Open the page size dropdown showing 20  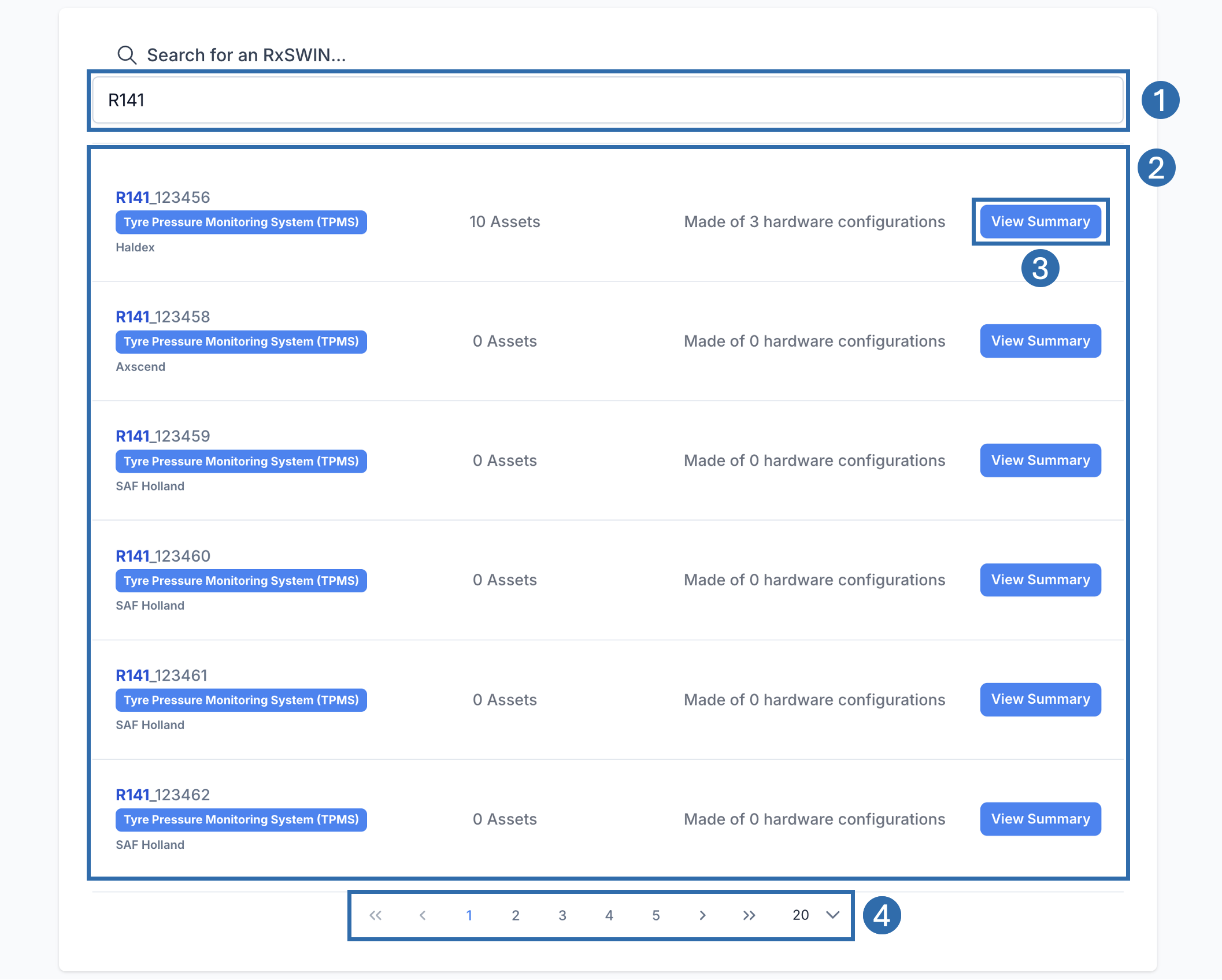click(815, 915)
